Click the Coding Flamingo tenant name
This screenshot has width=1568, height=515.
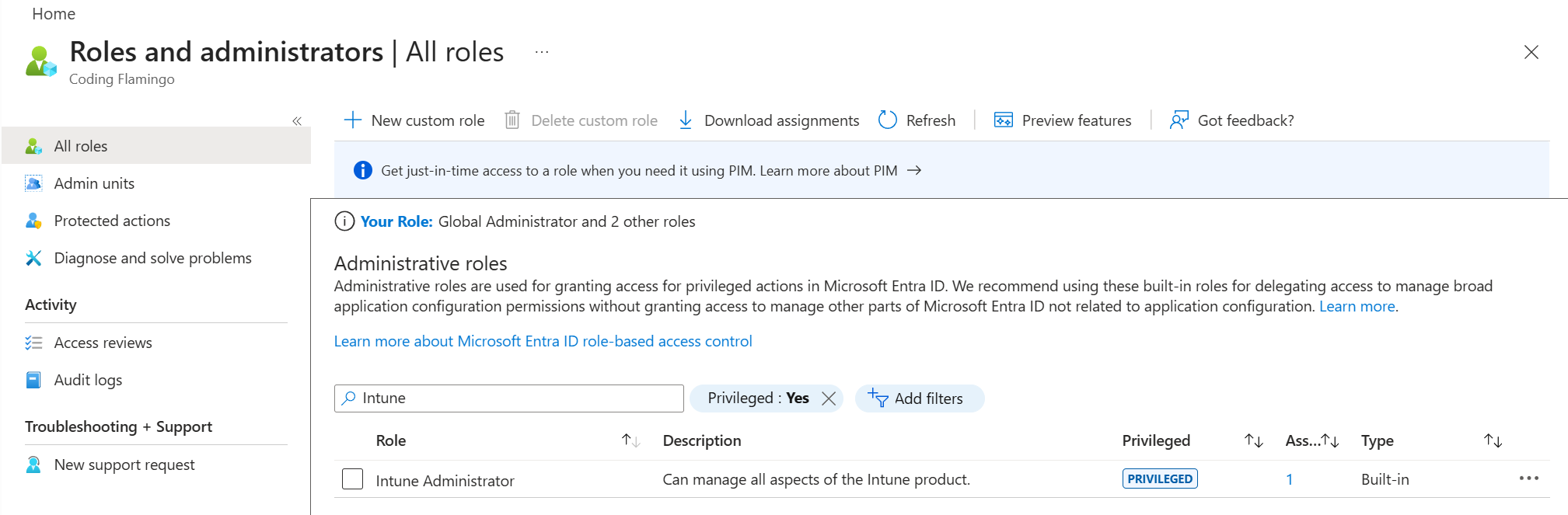click(121, 79)
